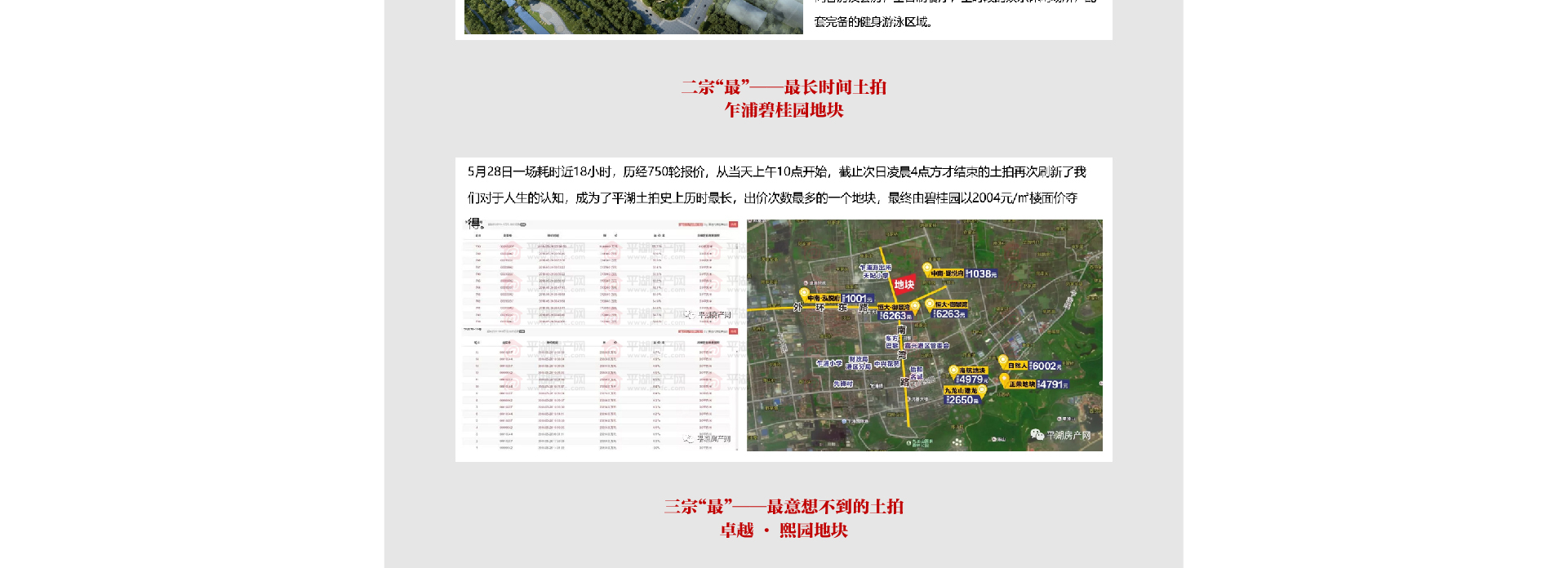Click the heading 三宗“最”——最意想不到的土拍

(784, 507)
